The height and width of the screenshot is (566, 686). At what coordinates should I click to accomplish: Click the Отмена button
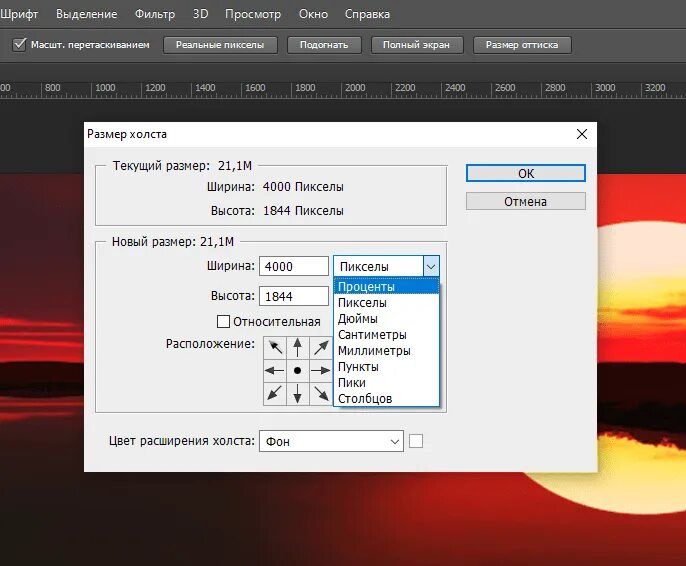pos(525,201)
